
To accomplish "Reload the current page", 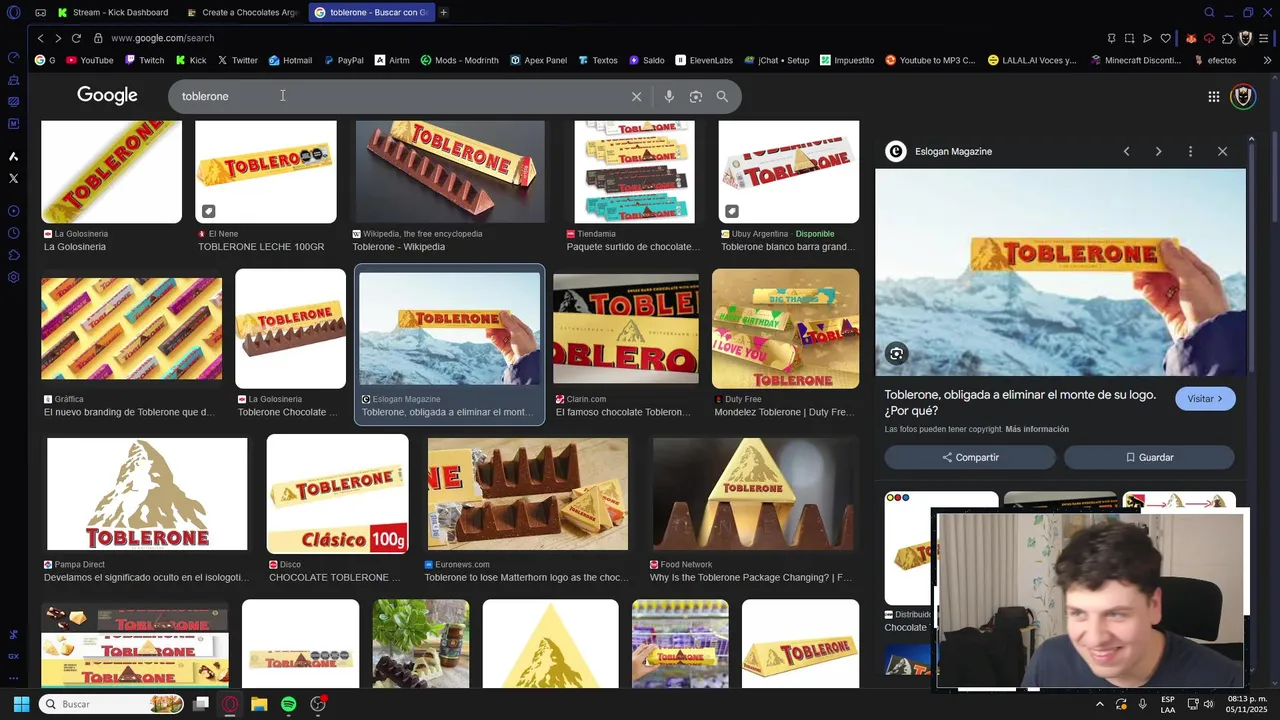I will [76, 38].
